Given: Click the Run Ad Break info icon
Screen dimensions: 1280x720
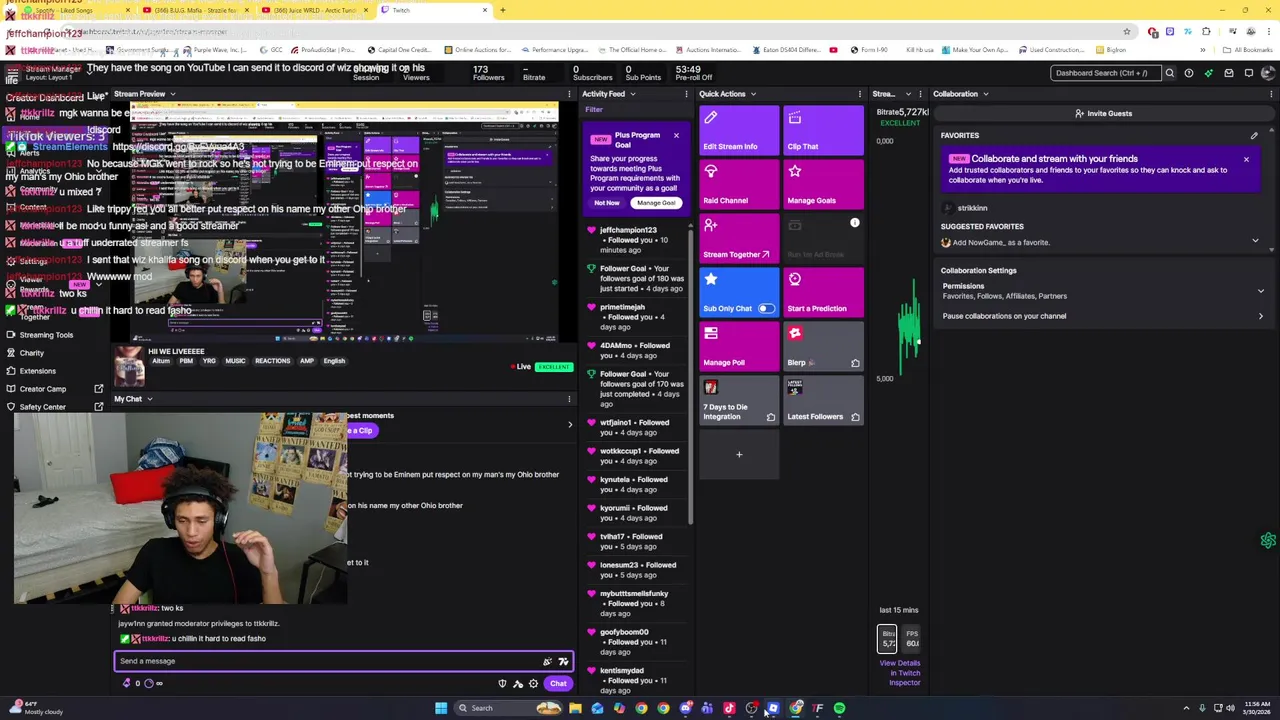Looking at the screenshot, I should pyautogui.click(x=855, y=223).
